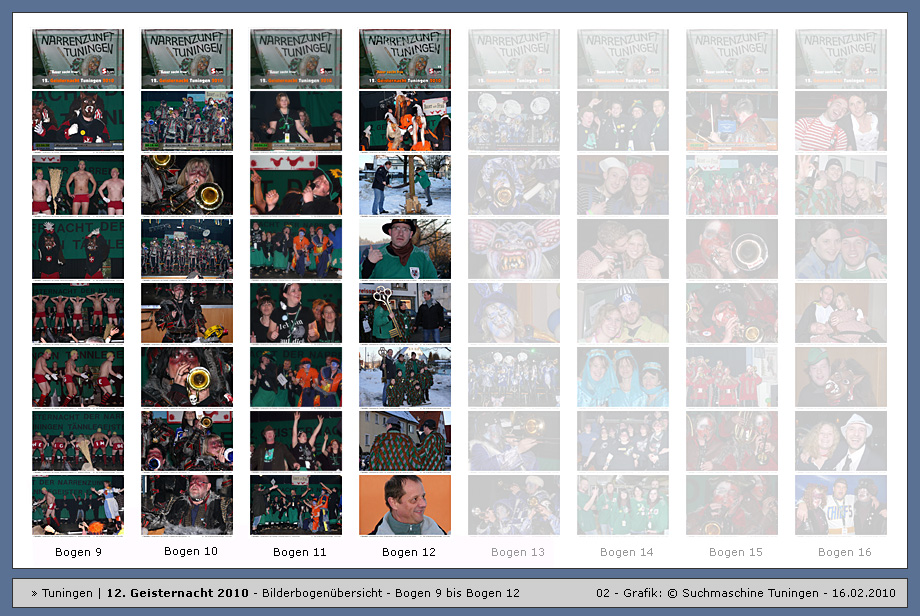Click the faded monster mask photo in Bogen 13
The height and width of the screenshot is (616, 920).
(514, 249)
